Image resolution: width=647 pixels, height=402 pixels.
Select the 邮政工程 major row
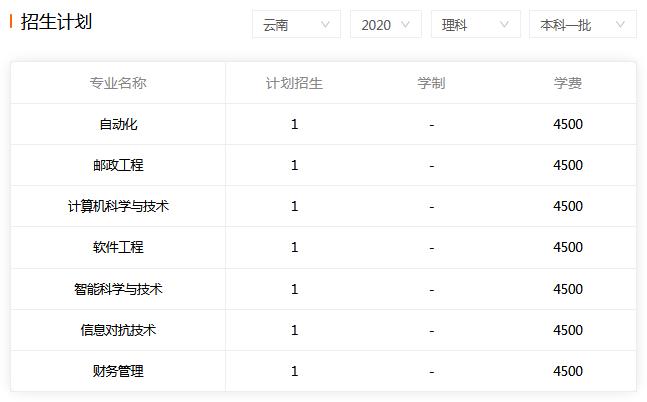click(324, 165)
